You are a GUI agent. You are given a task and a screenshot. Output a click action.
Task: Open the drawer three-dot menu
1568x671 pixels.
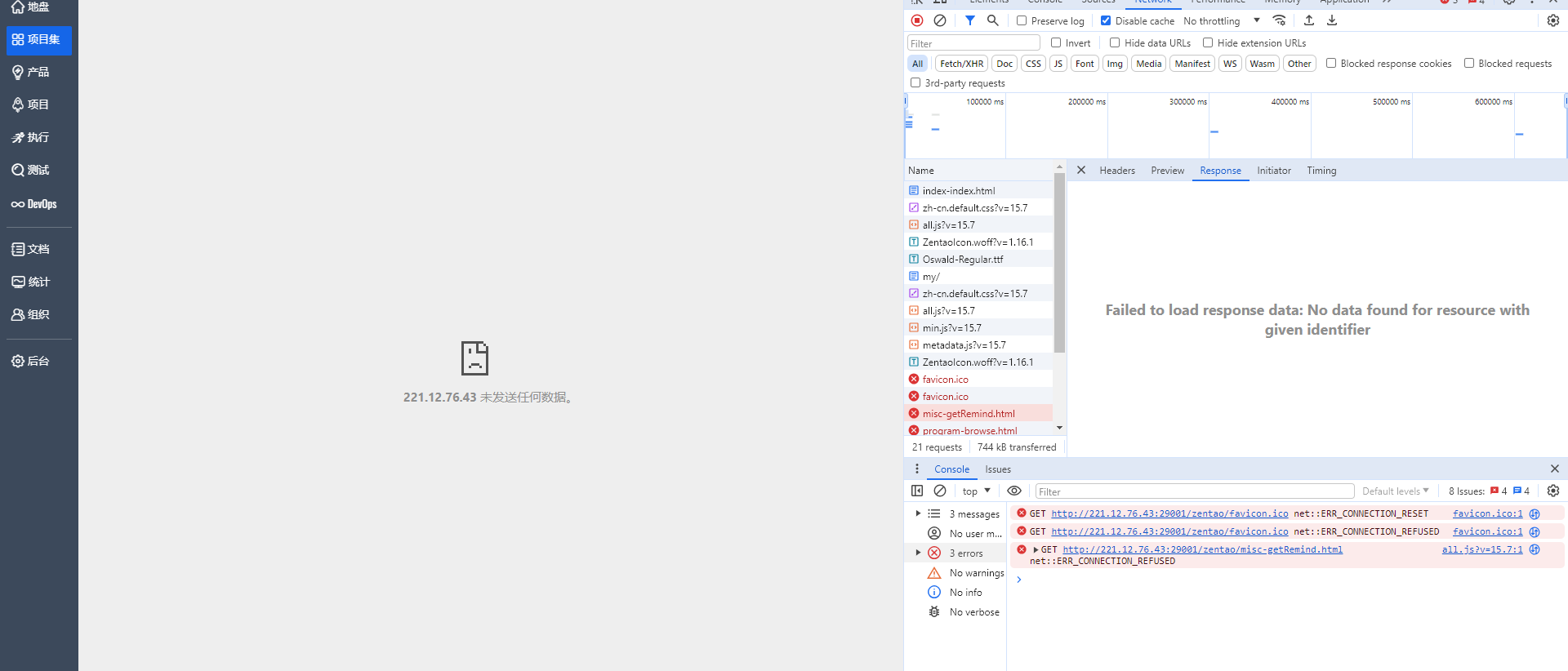tap(917, 469)
